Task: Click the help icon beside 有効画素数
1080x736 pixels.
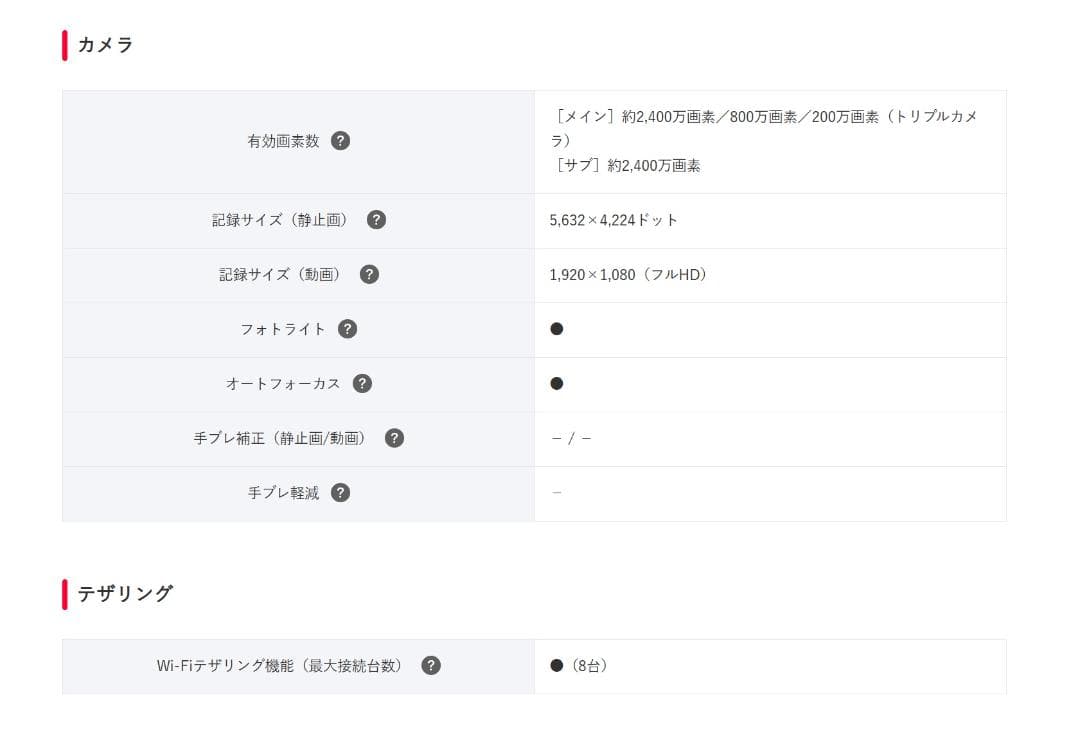Action: [341, 141]
